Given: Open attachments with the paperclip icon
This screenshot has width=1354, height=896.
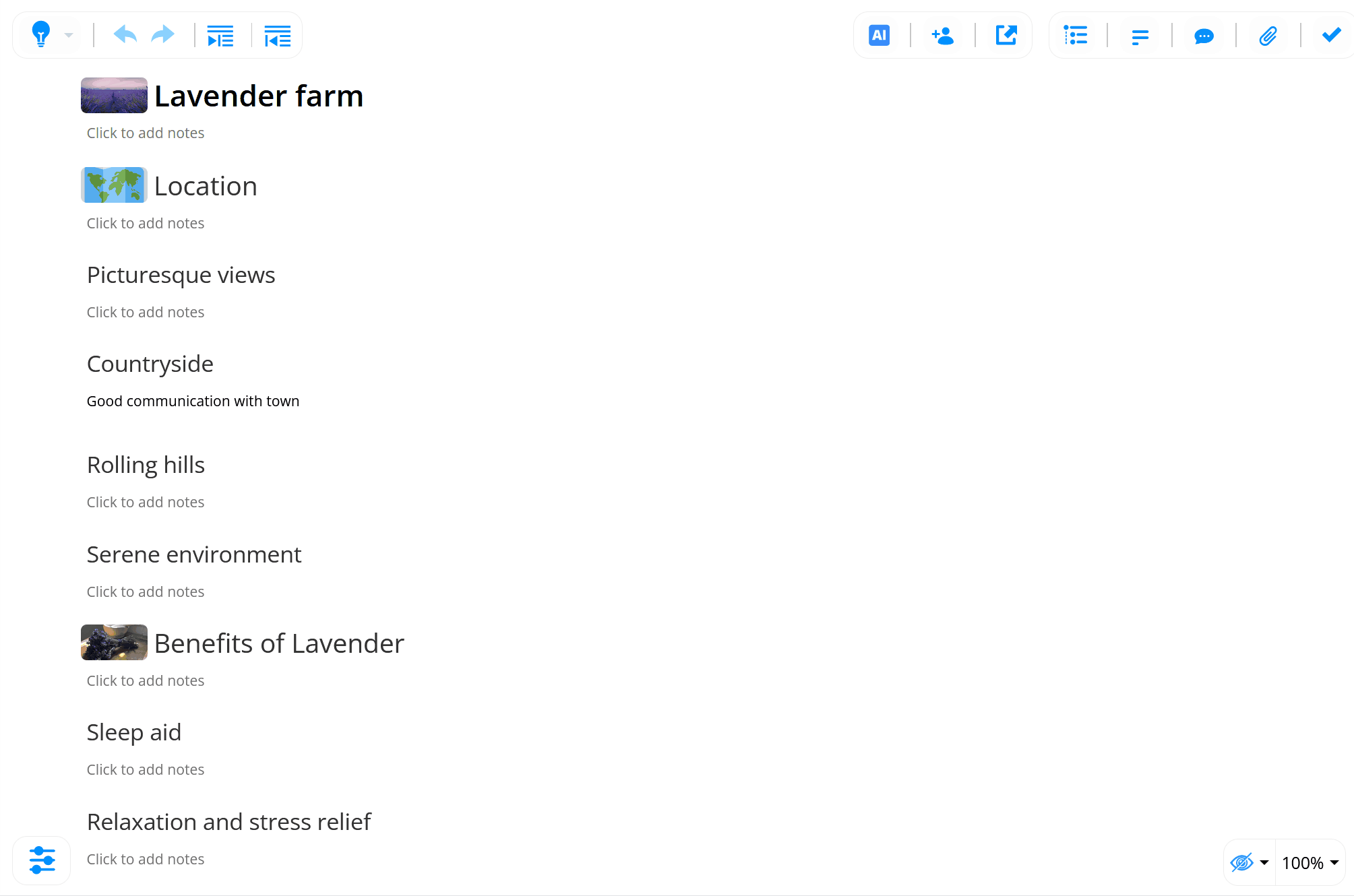Looking at the screenshot, I should tap(1268, 36).
